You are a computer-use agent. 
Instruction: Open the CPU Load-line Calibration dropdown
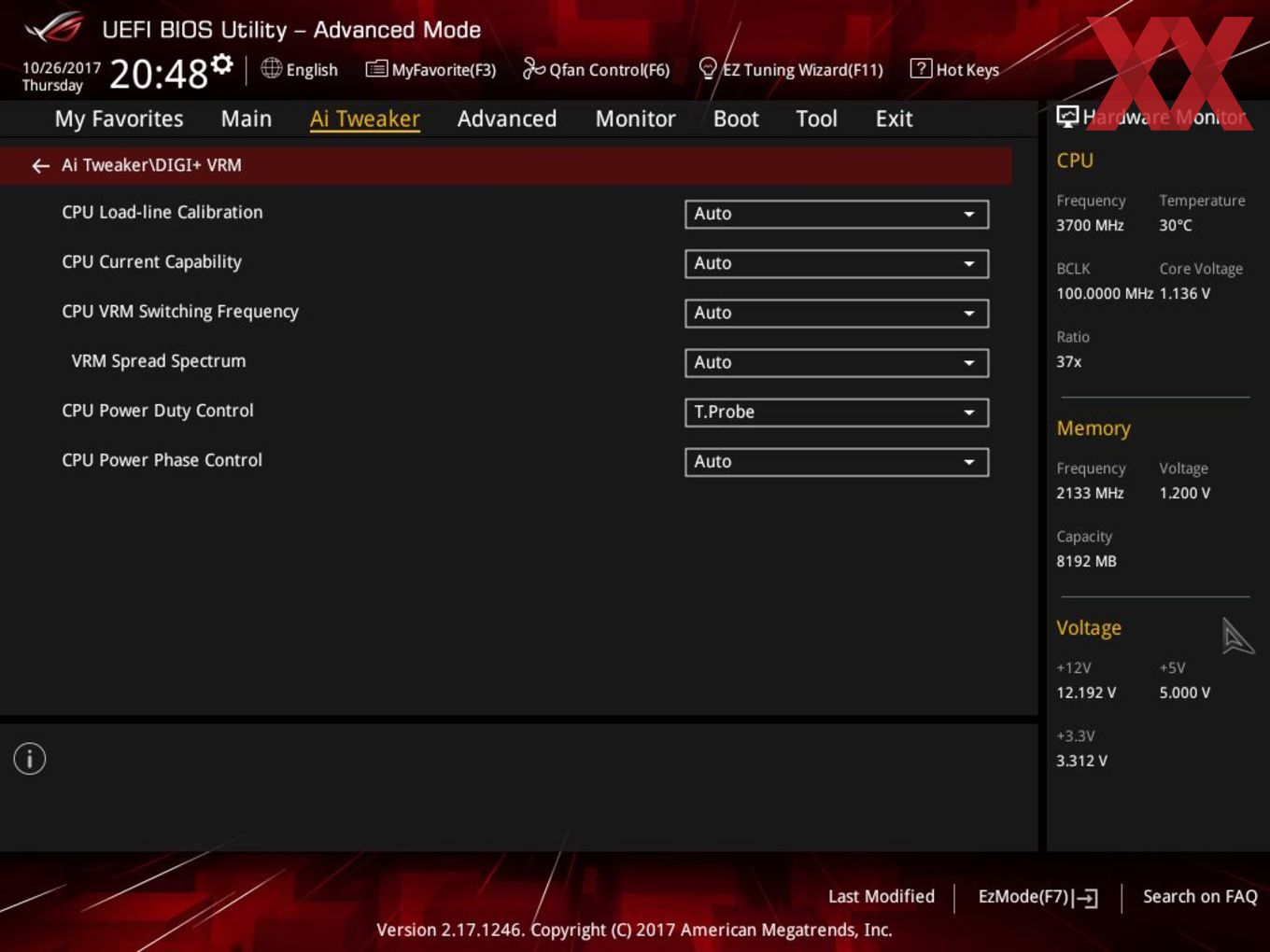pos(837,214)
